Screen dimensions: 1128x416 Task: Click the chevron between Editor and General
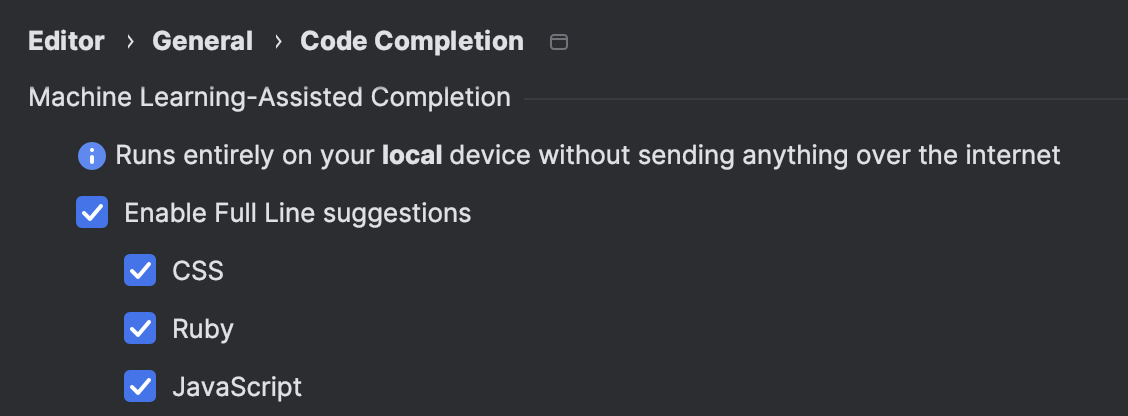pos(129,42)
